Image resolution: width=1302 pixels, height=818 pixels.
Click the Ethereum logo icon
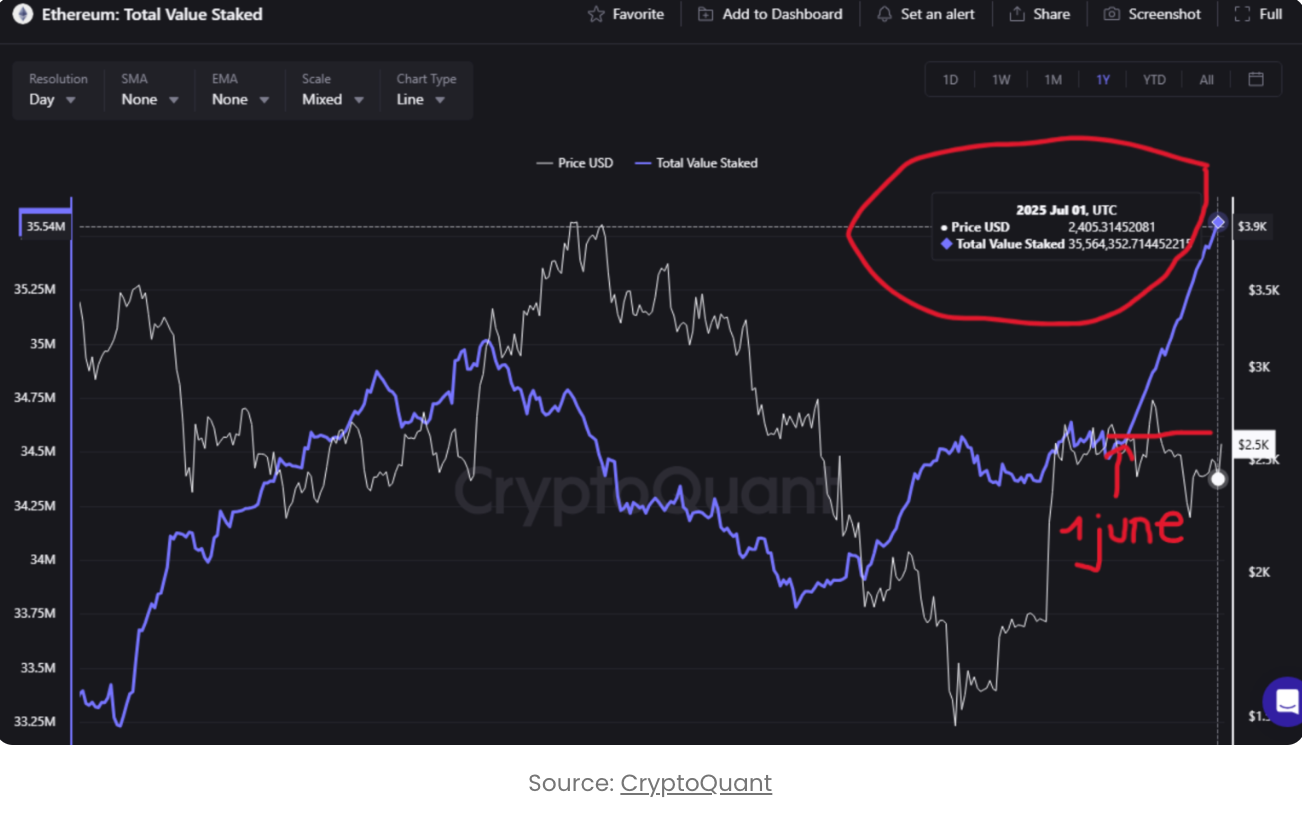click(23, 14)
